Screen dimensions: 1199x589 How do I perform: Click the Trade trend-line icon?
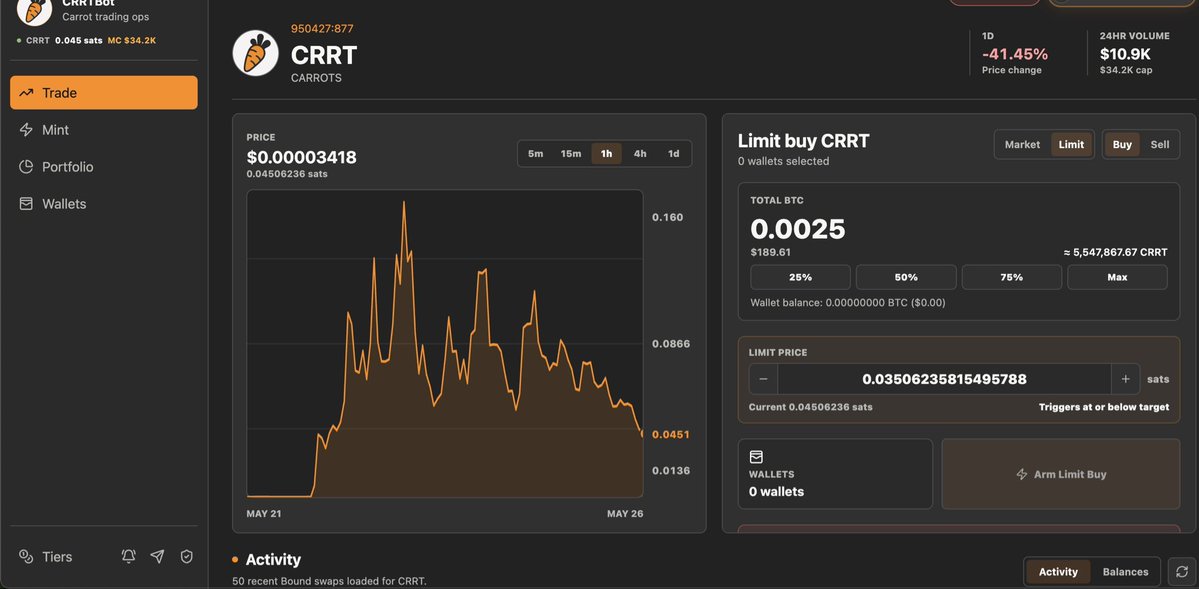pyautogui.click(x=26, y=93)
